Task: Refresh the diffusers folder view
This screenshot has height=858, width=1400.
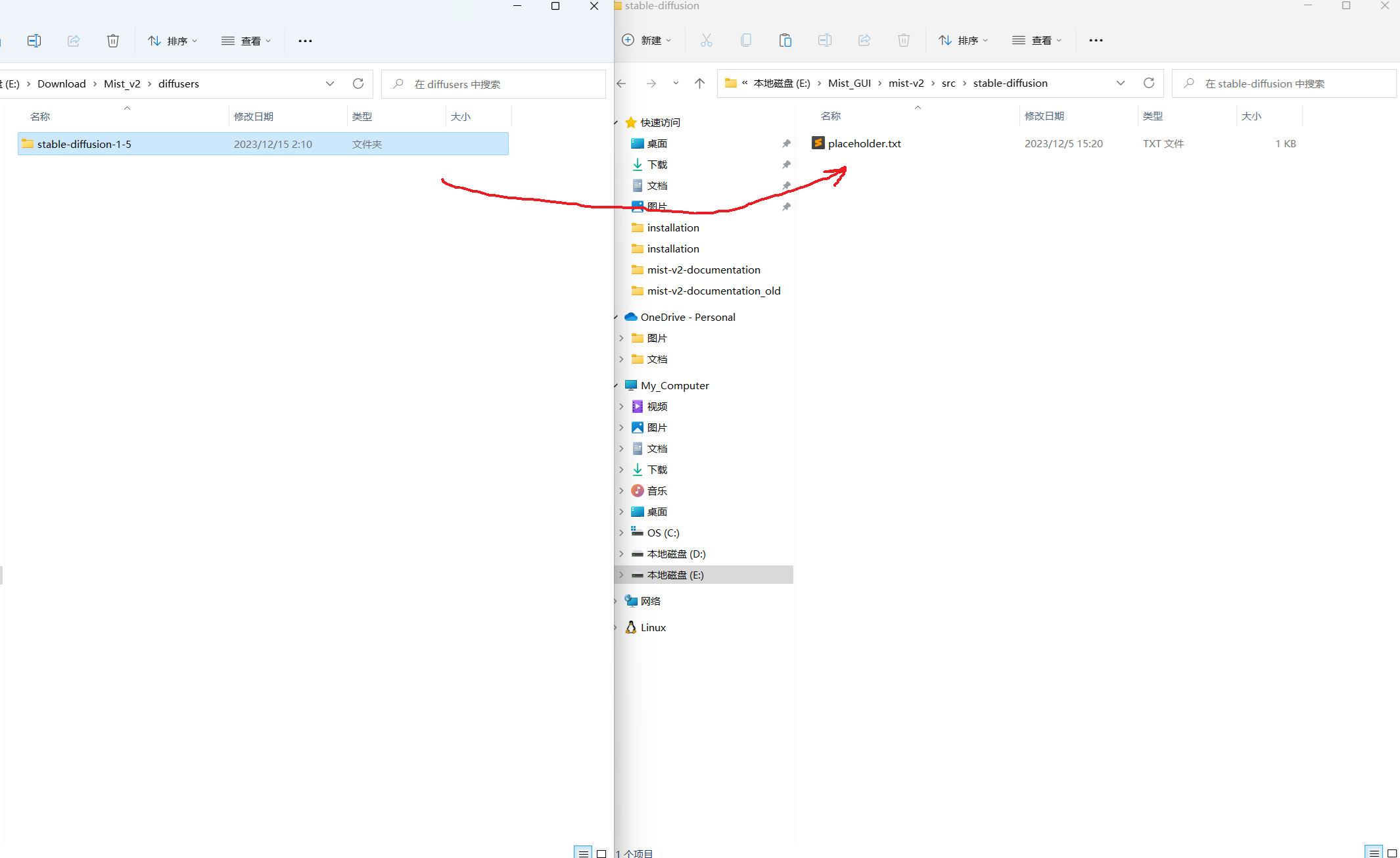Action: [358, 83]
